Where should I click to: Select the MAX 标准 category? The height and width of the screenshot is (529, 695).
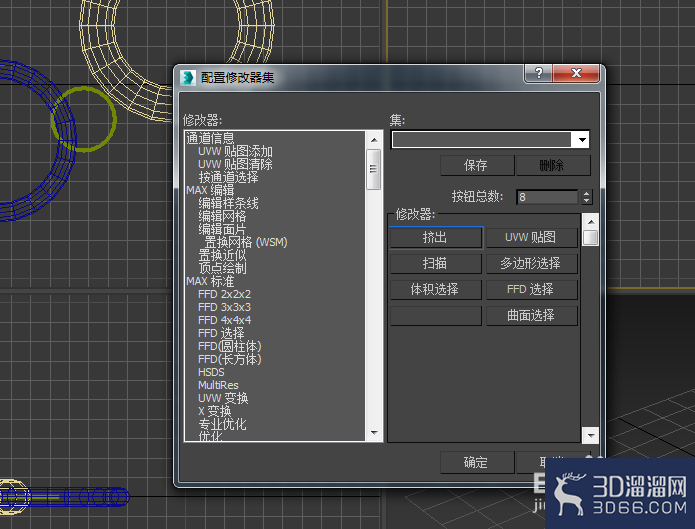point(210,281)
